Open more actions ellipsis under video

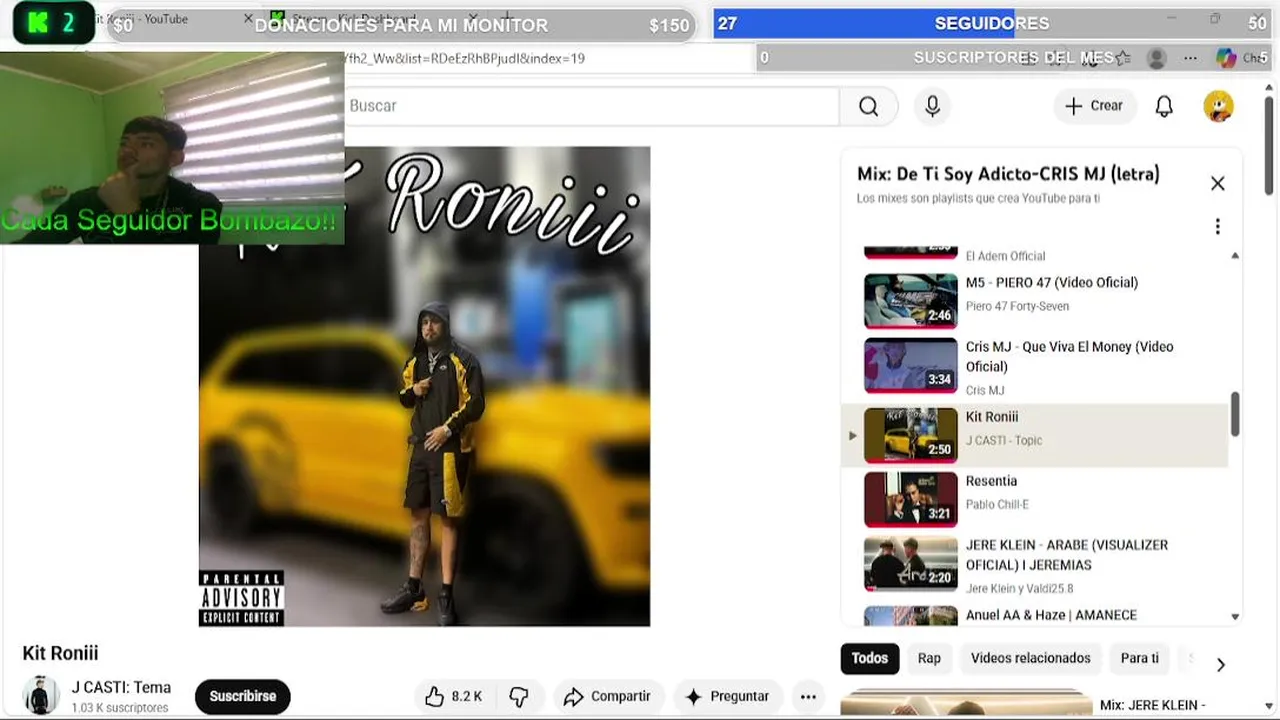coord(808,697)
